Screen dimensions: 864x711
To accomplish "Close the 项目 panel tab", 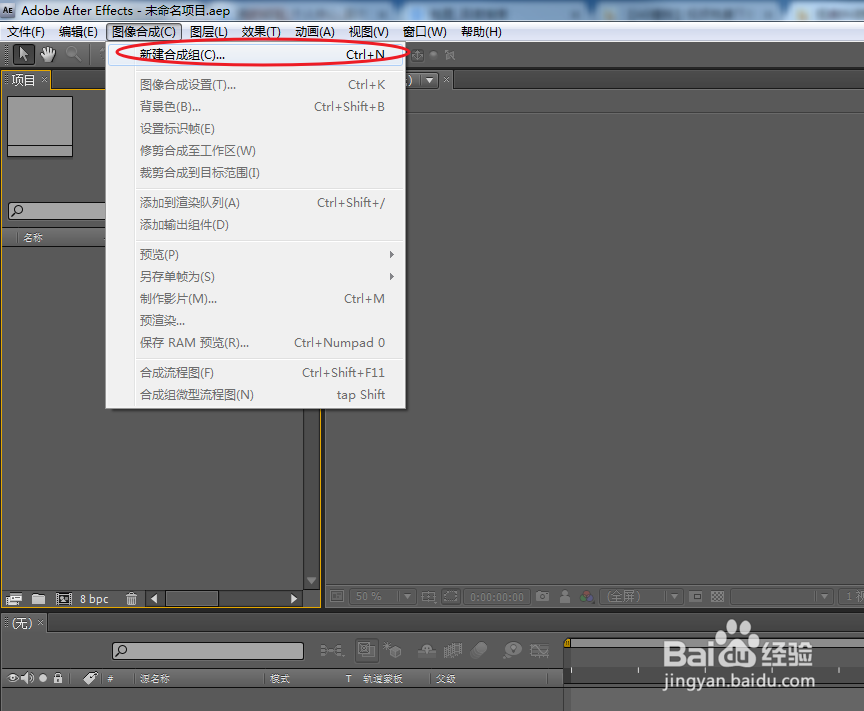I will [45, 80].
